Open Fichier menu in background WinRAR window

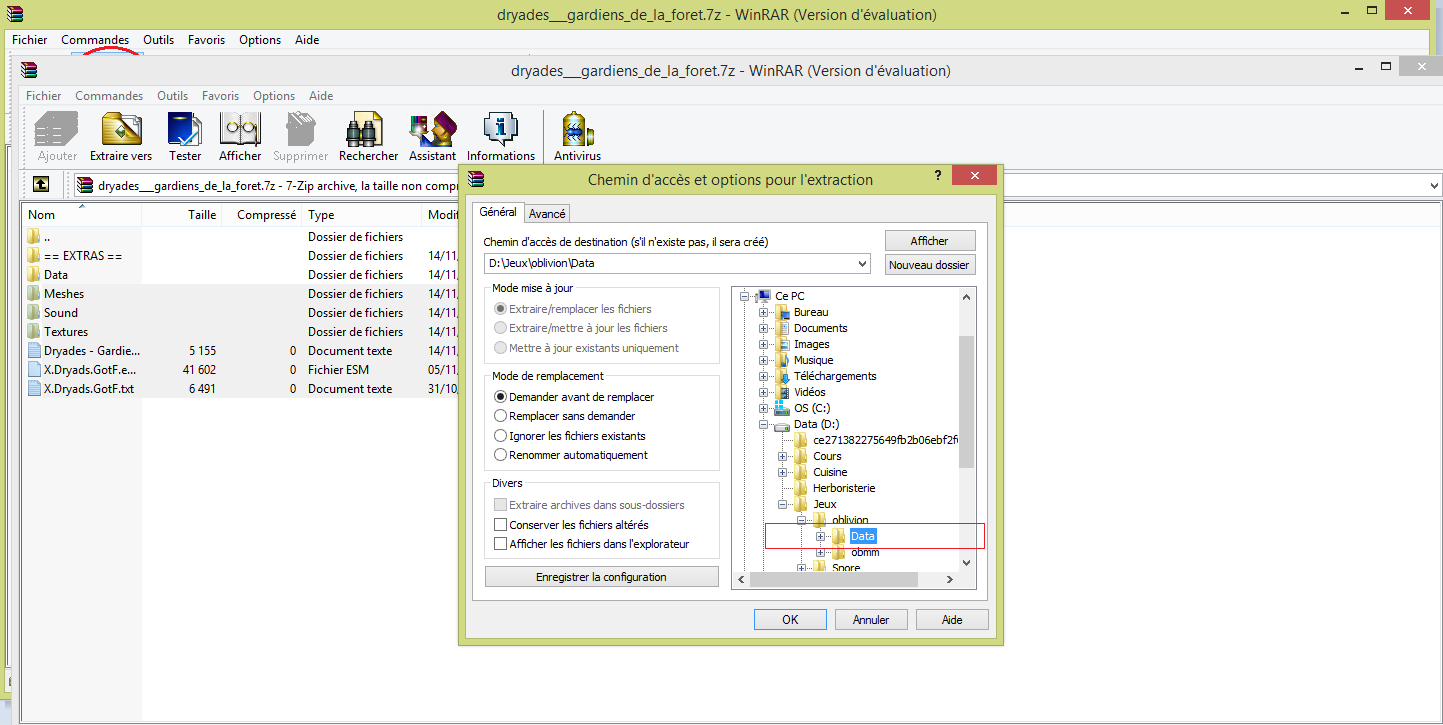point(30,40)
